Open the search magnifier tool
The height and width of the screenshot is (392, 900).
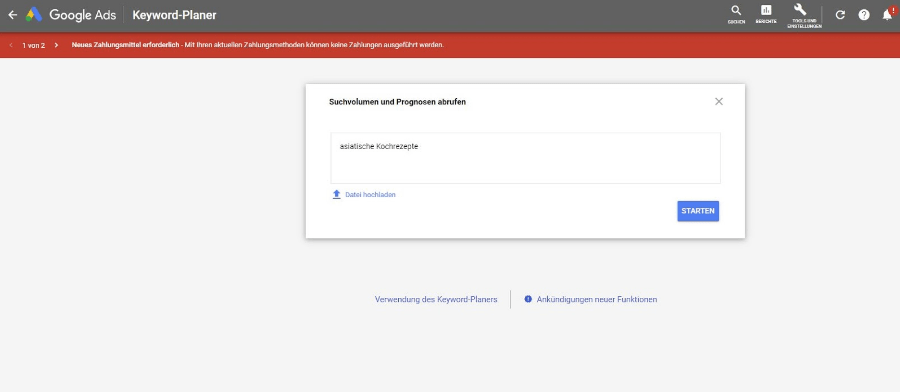736,14
